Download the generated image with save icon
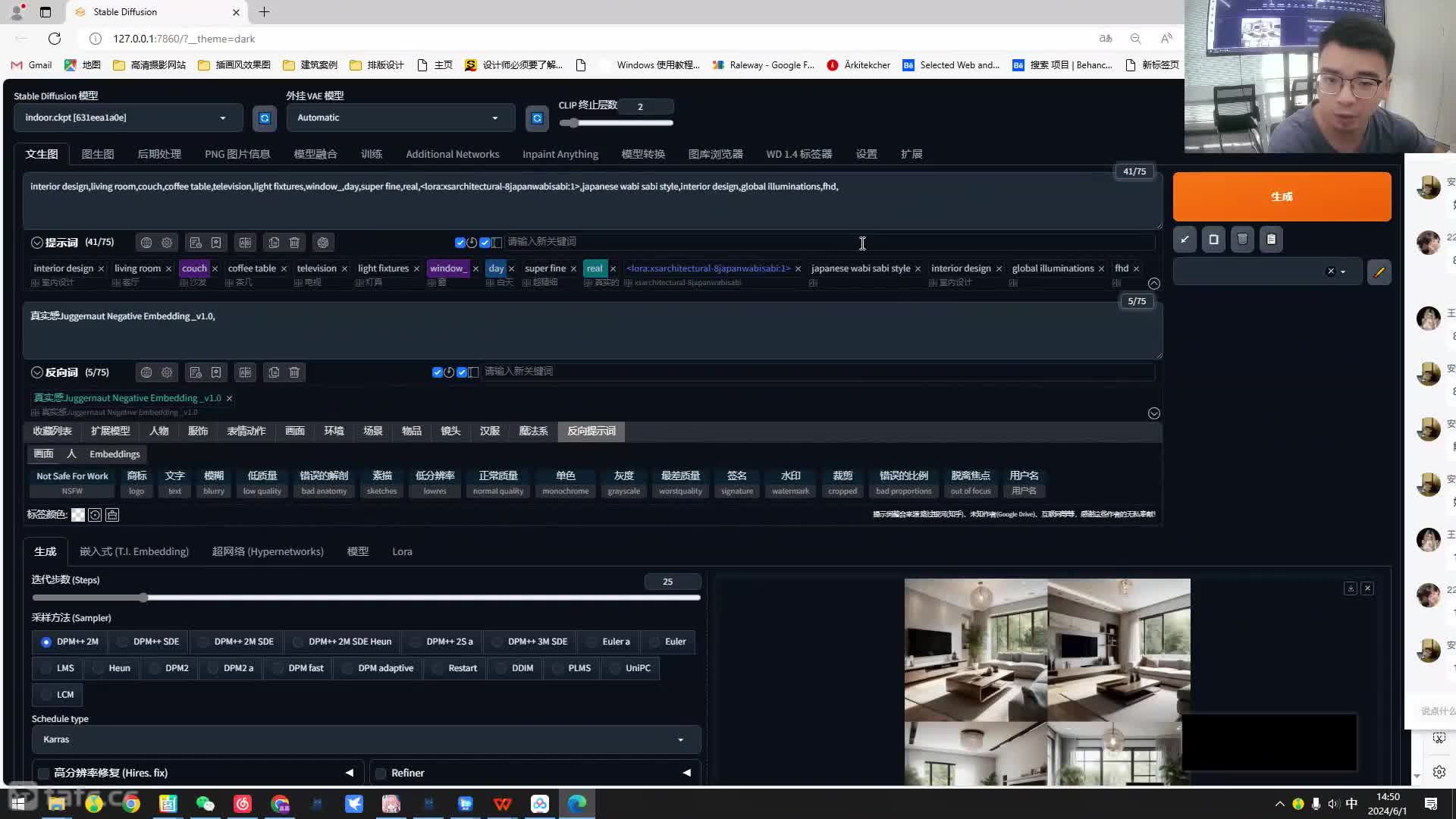Viewport: 1456px width, 819px height. 1350,588
